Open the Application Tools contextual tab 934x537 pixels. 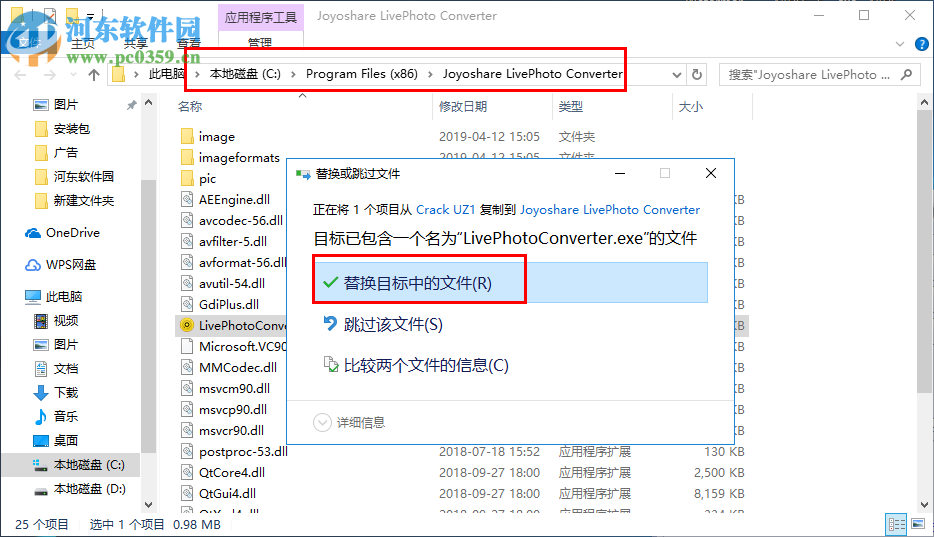tap(261, 17)
